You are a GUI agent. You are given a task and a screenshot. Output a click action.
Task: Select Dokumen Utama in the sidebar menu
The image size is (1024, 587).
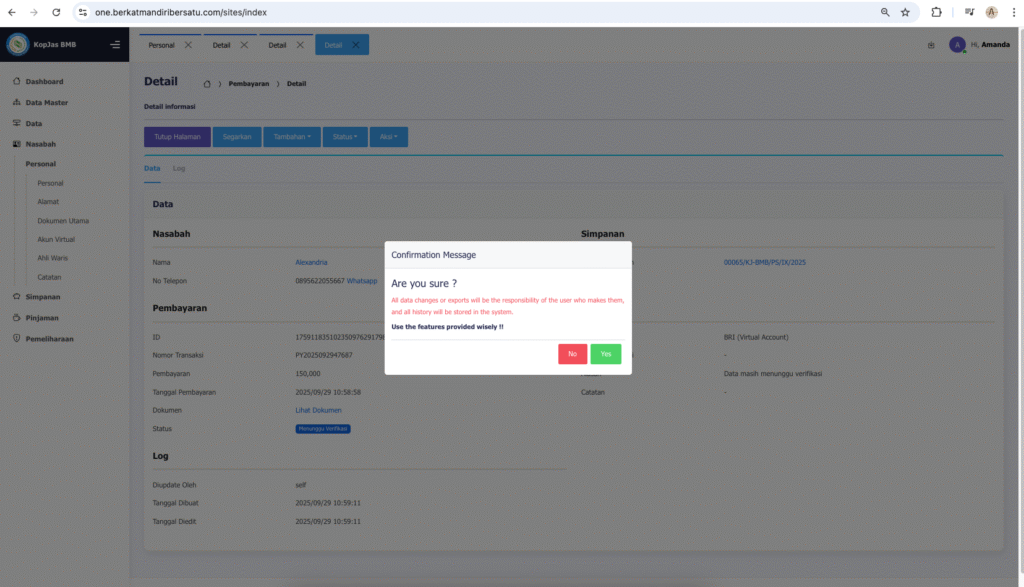(x=64, y=221)
